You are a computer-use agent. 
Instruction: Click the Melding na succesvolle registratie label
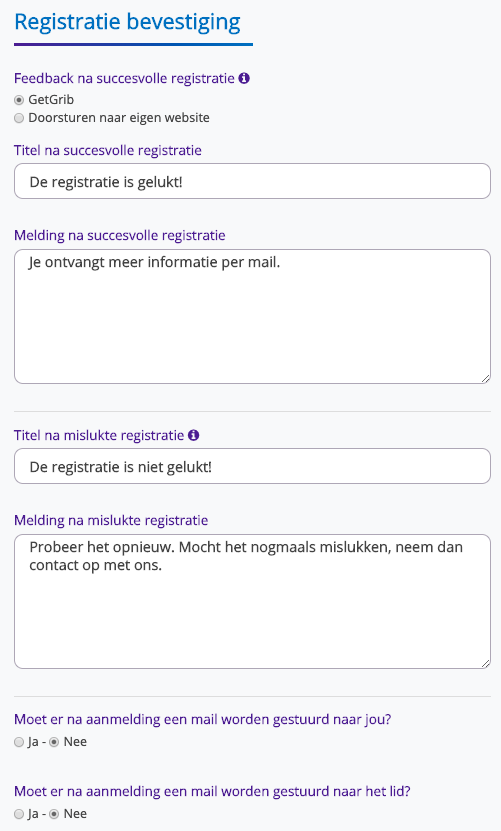point(119,235)
